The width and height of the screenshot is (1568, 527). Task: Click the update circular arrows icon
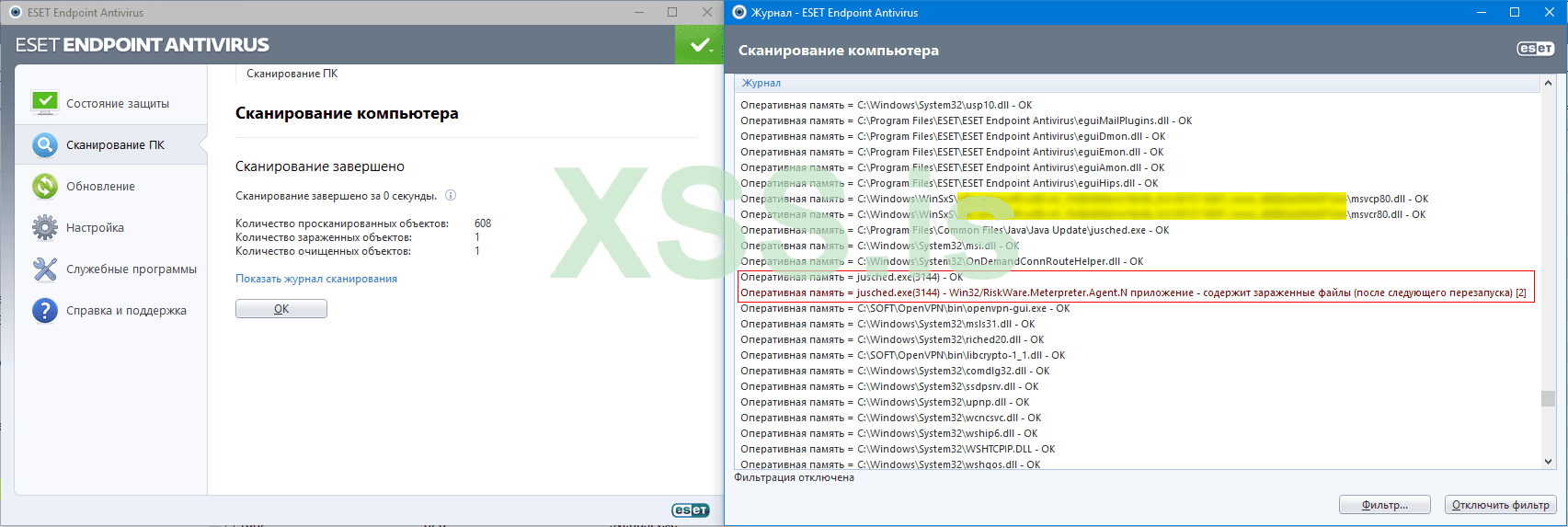tap(44, 186)
